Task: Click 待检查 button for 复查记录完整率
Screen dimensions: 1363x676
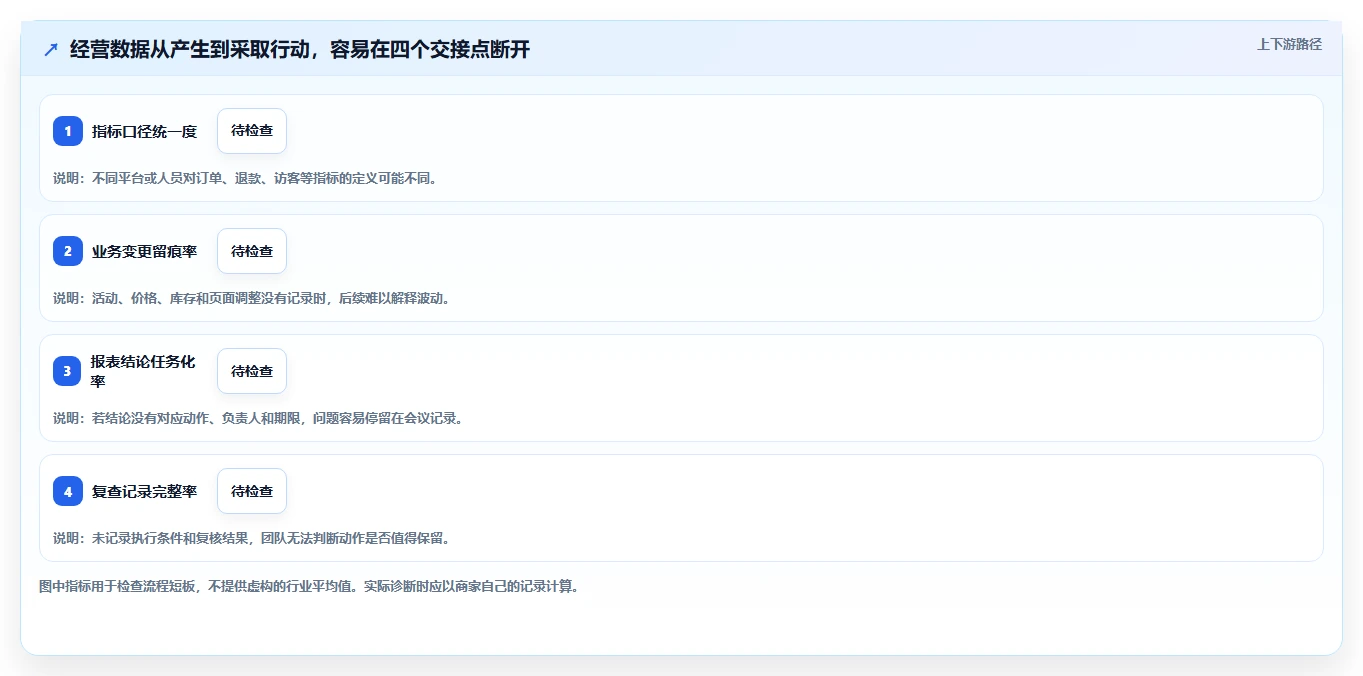Action: point(252,491)
